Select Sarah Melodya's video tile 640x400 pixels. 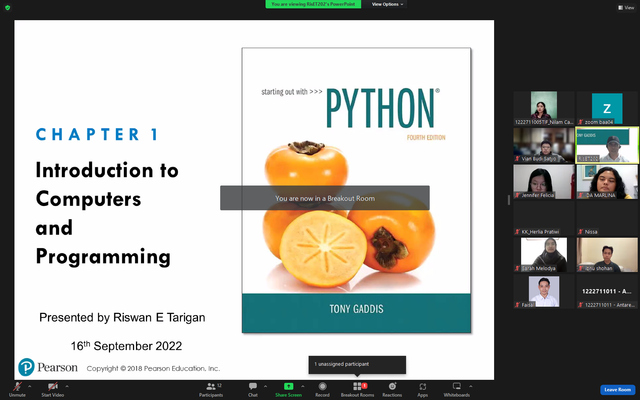tap(544, 255)
